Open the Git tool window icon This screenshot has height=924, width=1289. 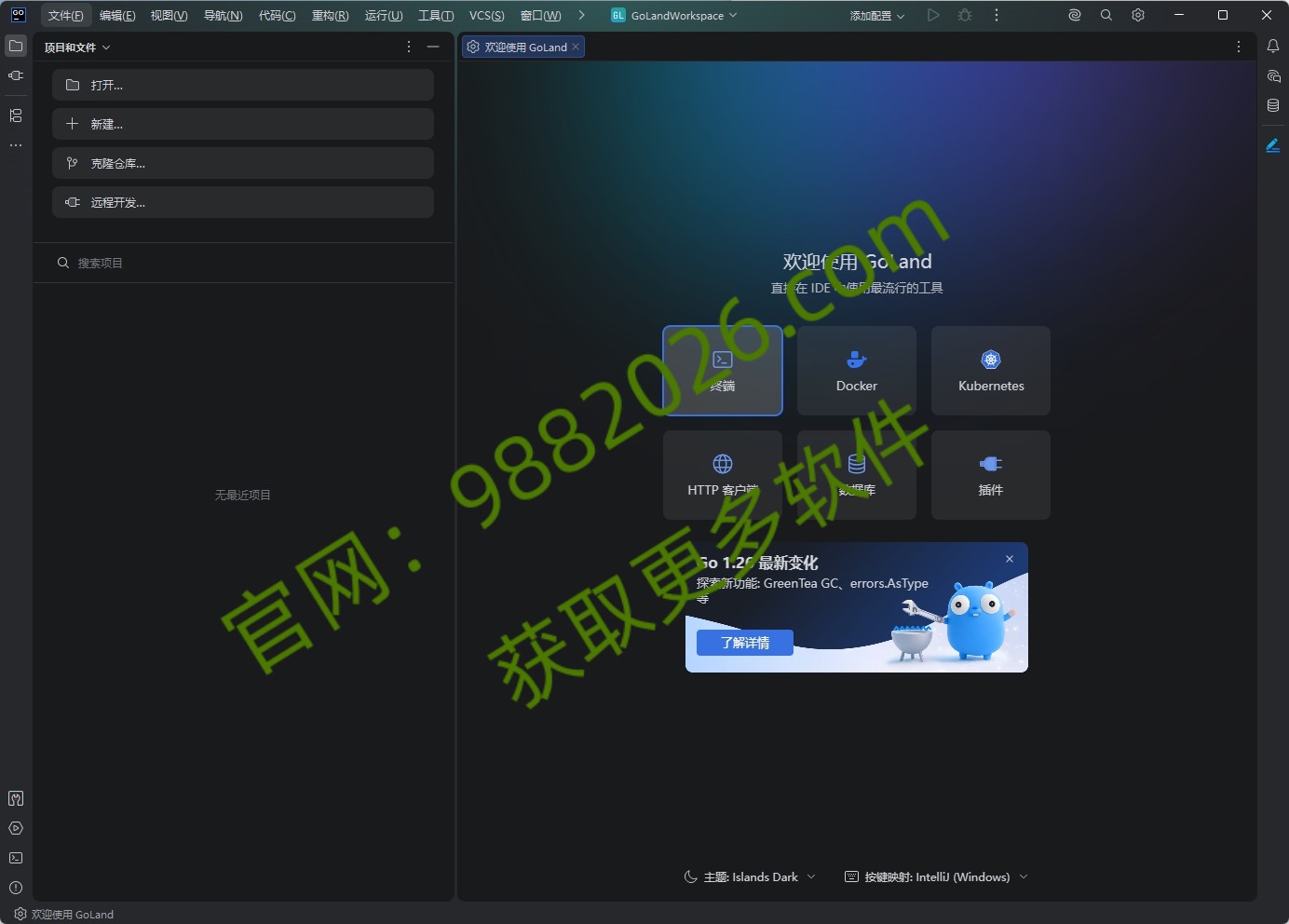16,798
